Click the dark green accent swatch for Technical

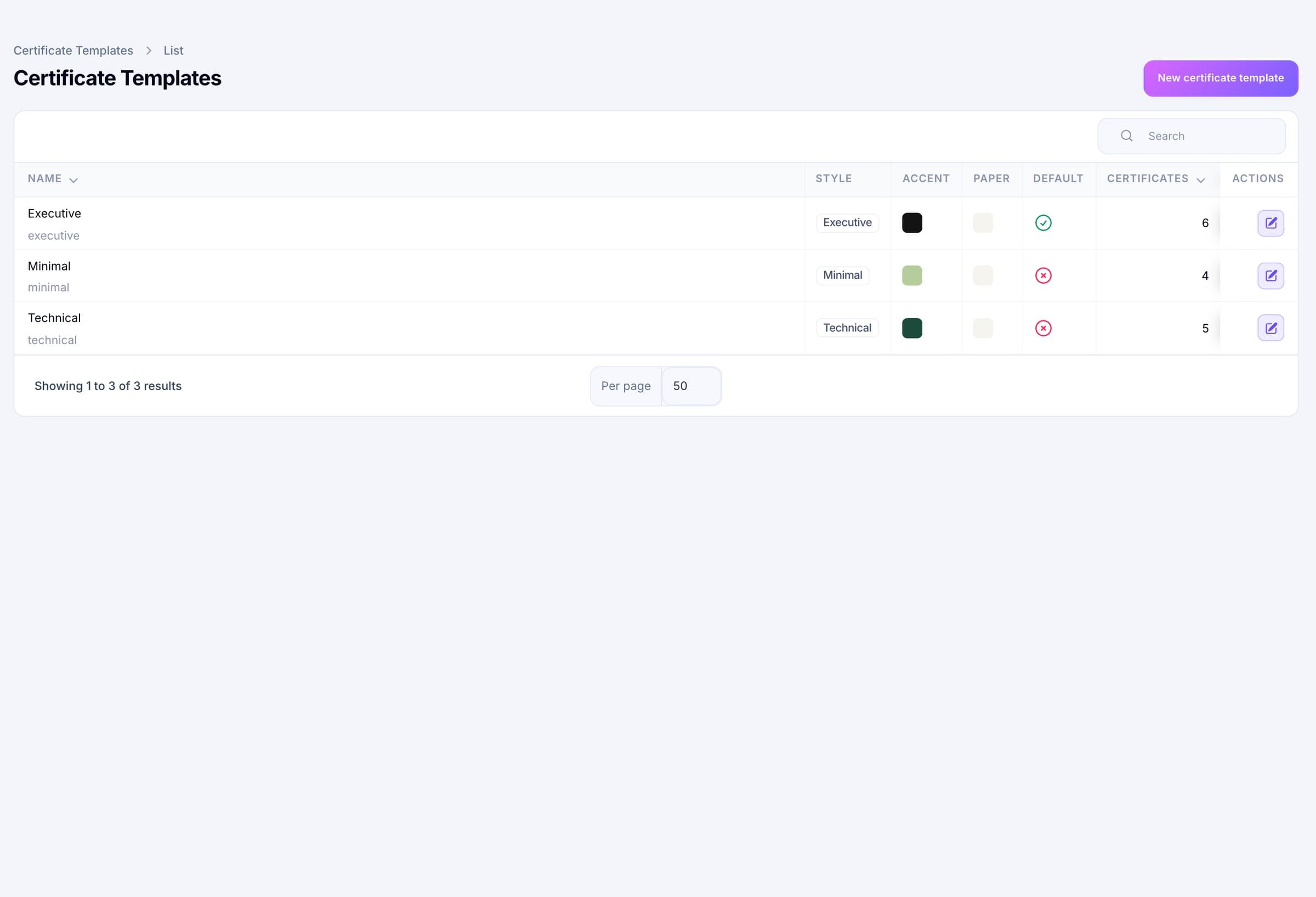point(912,328)
